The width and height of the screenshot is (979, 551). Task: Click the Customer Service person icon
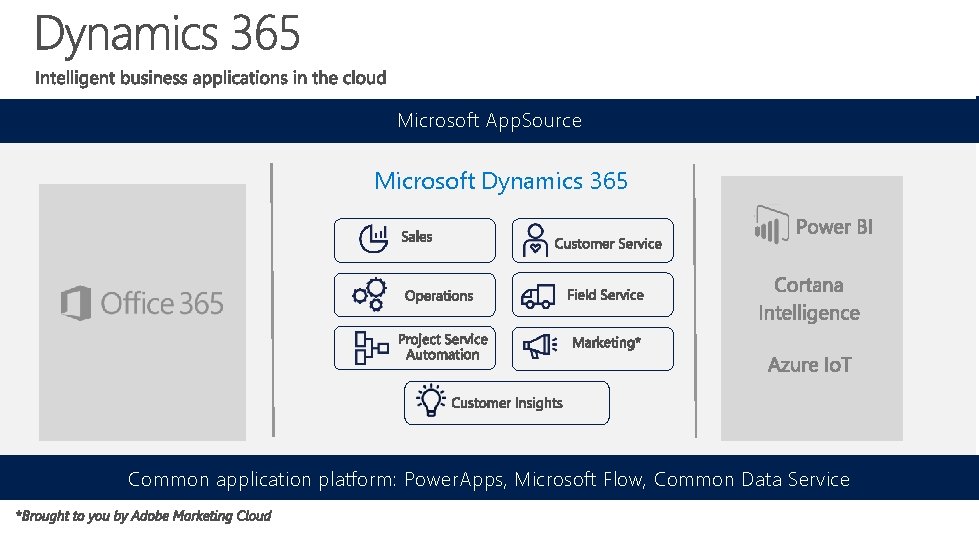pyautogui.click(x=535, y=240)
